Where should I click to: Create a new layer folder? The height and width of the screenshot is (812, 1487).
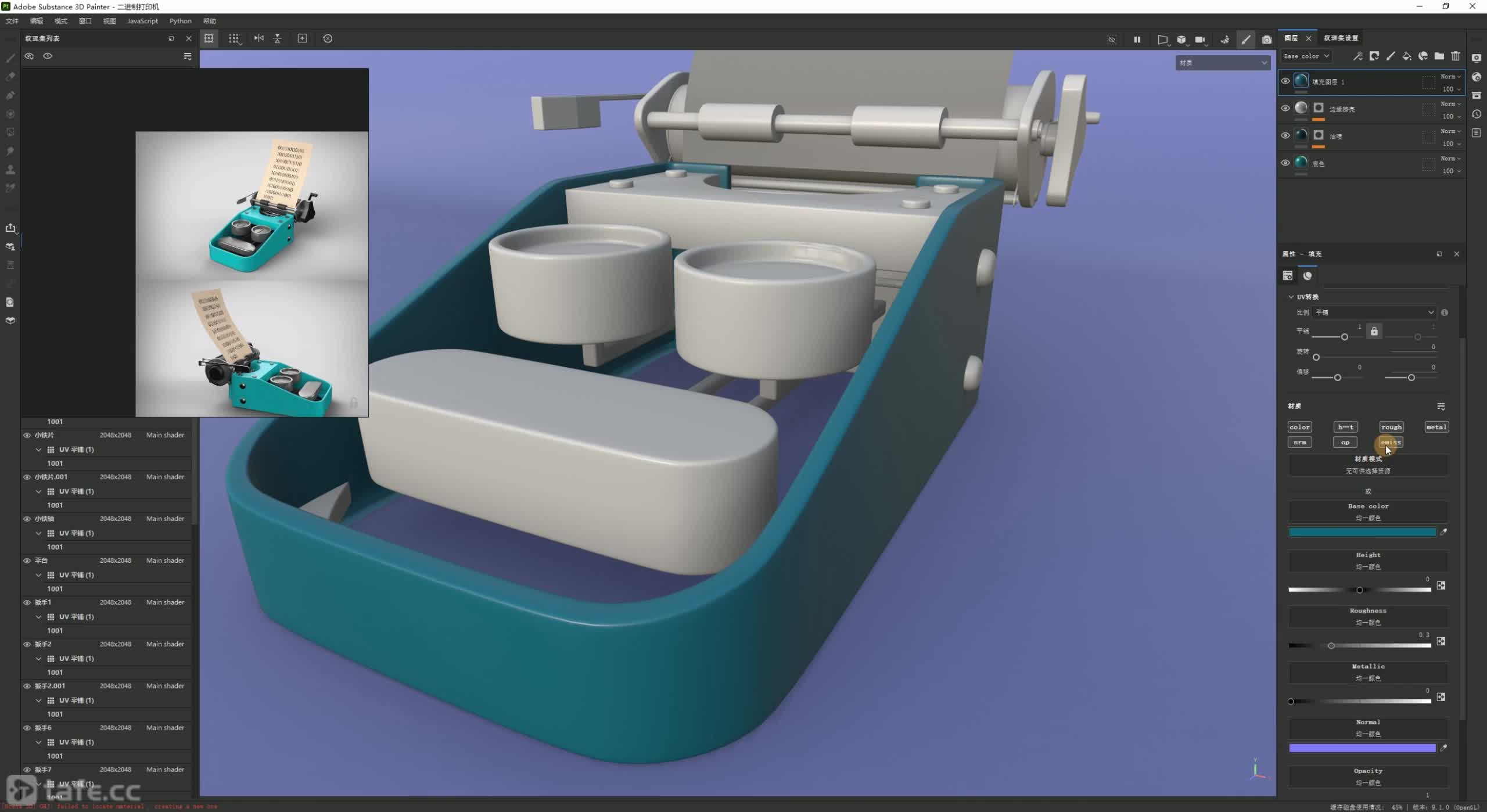1439,56
